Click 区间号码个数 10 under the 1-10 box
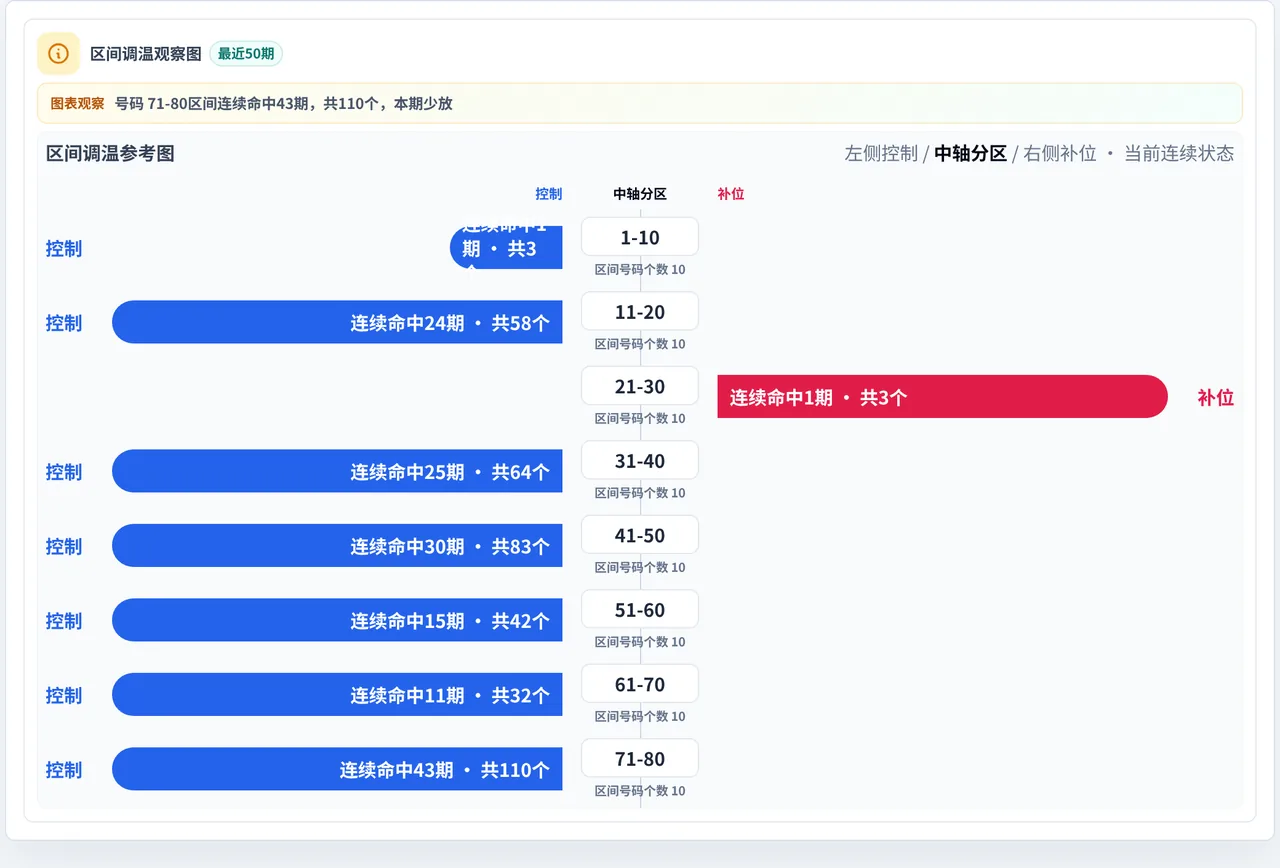This screenshot has width=1280, height=868. click(640, 269)
